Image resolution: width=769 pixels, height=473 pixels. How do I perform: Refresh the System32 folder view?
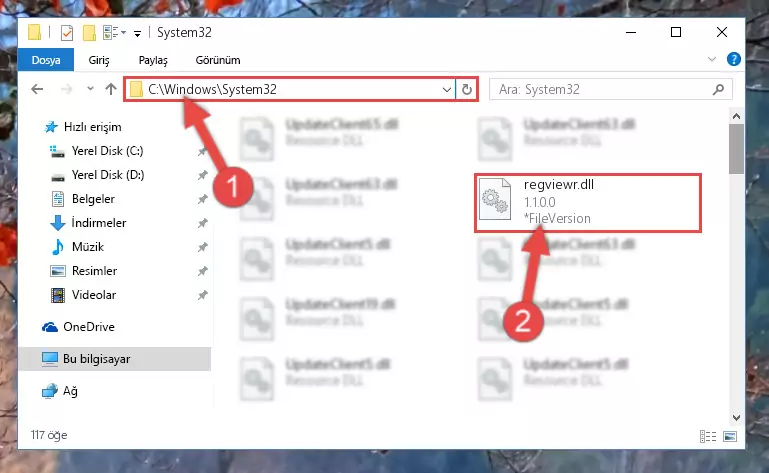click(466, 89)
